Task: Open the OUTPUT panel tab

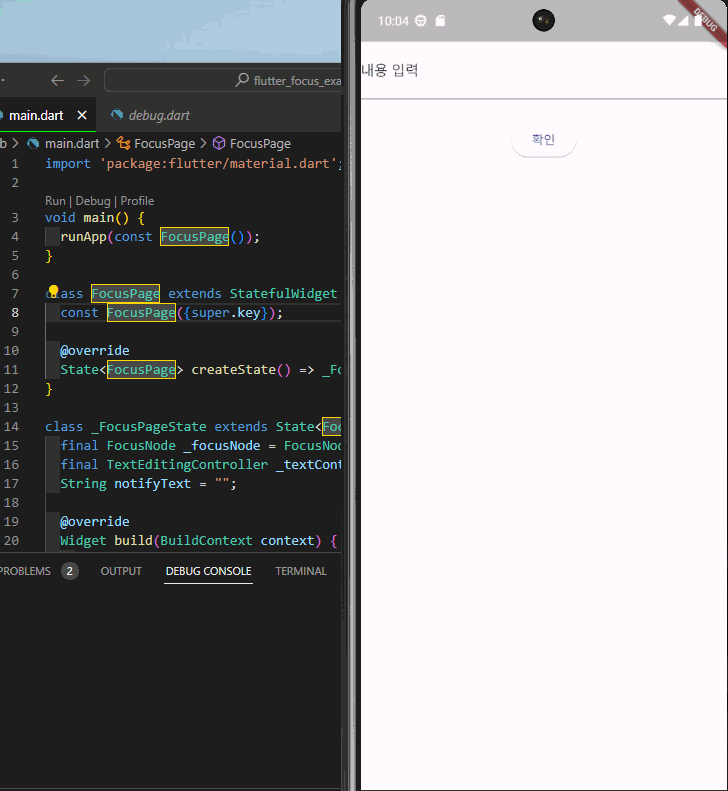Action: [x=121, y=571]
